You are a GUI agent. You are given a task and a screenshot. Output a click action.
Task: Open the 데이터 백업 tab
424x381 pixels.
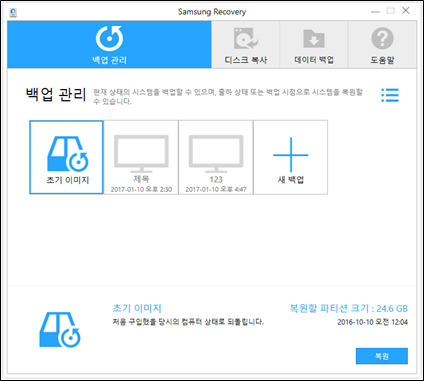click(x=314, y=44)
